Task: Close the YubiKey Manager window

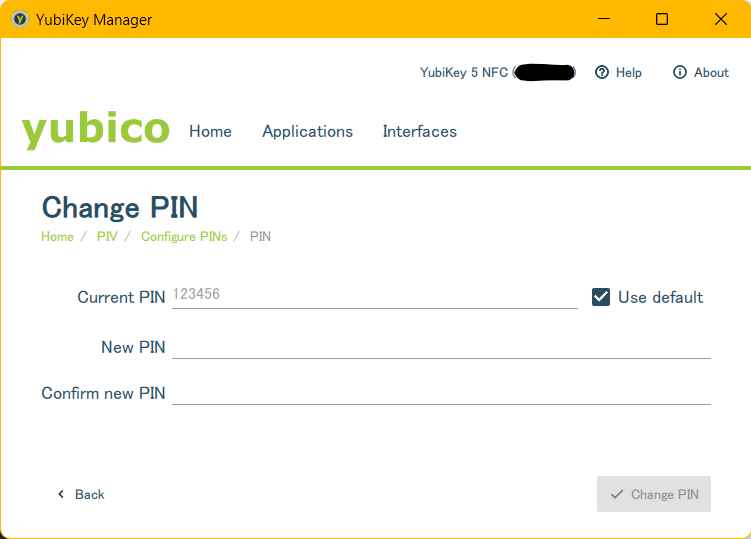Action: point(720,19)
